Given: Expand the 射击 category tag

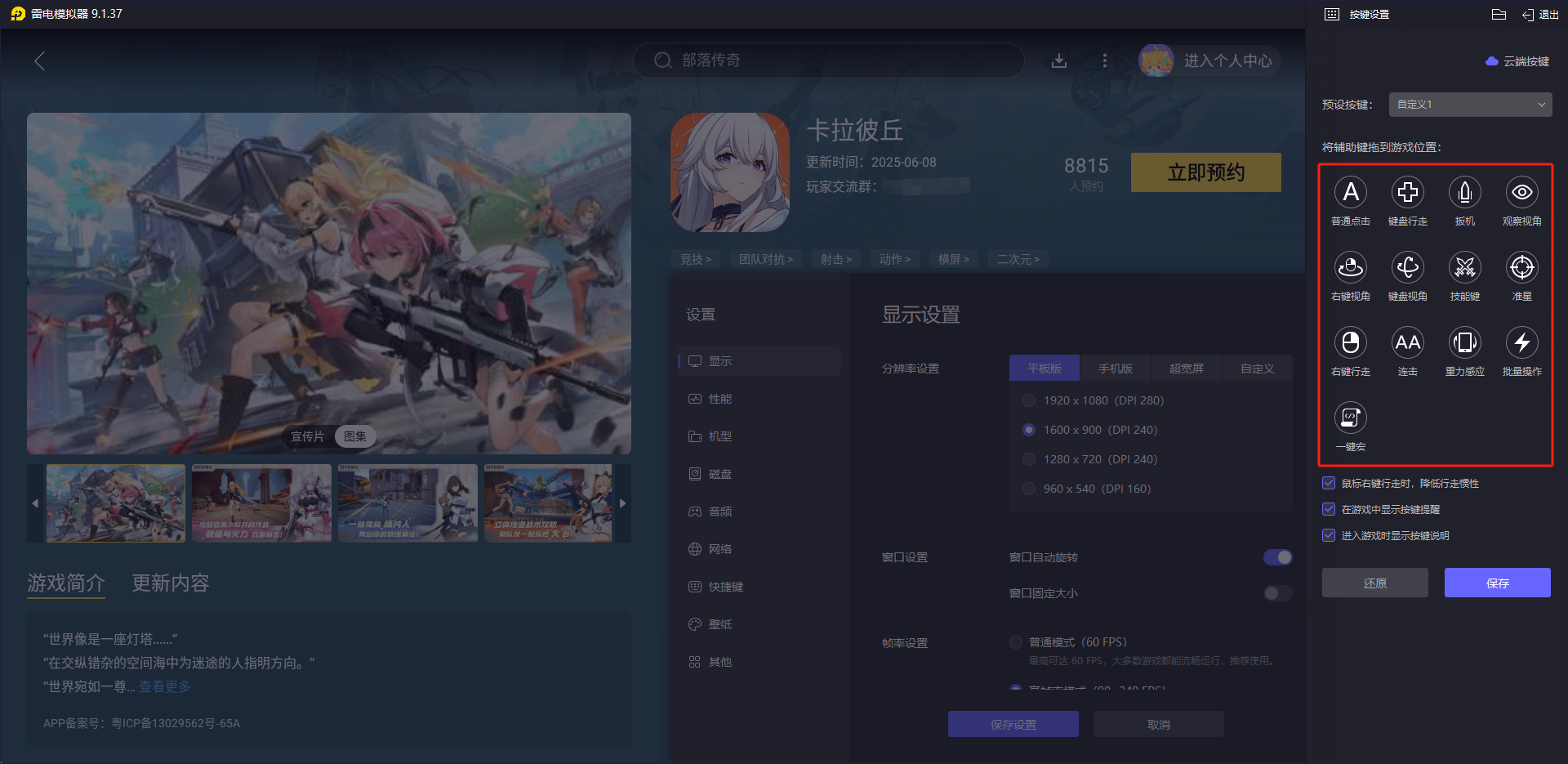Looking at the screenshot, I should pyautogui.click(x=835, y=259).
